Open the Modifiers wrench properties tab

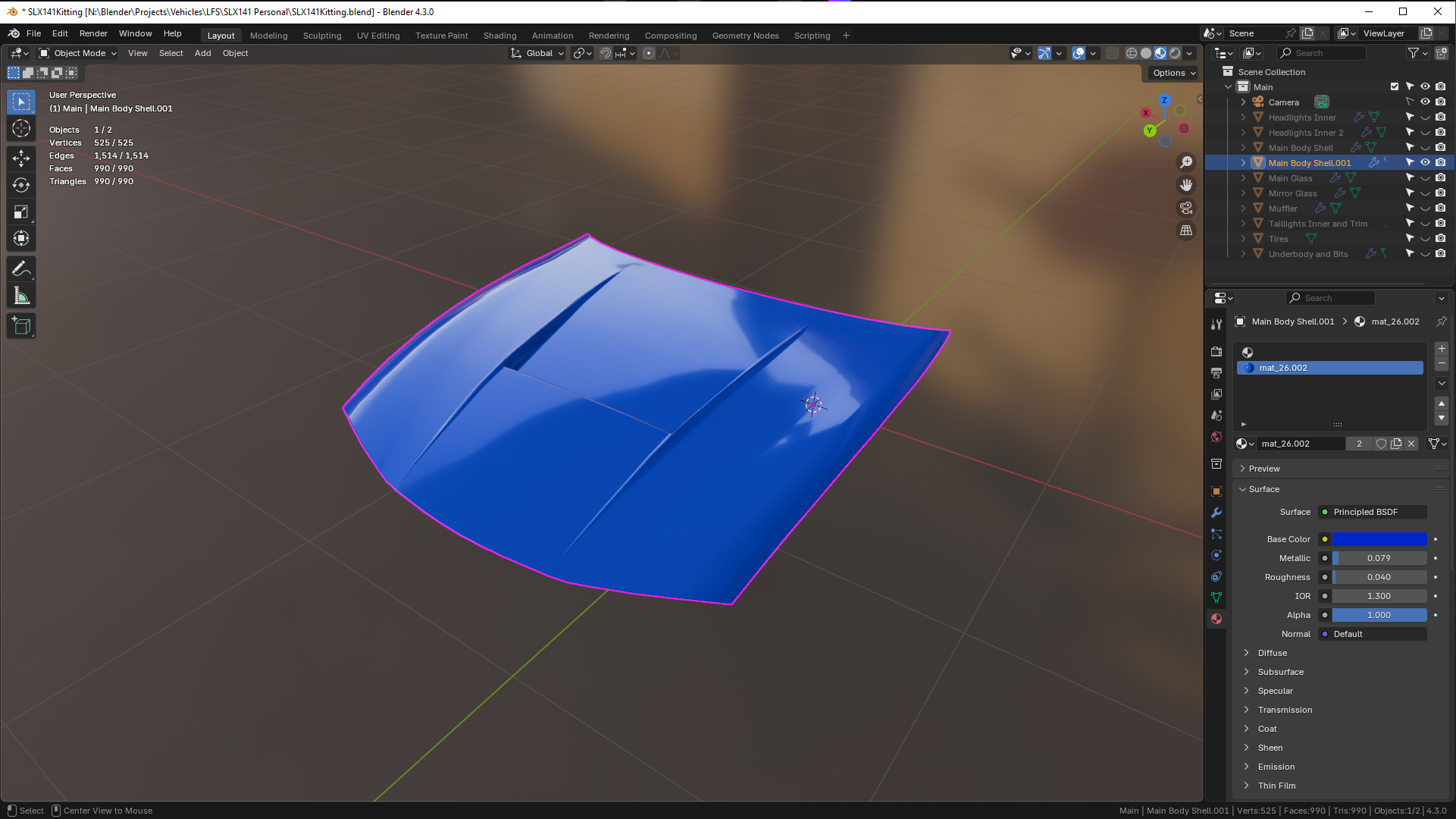[1216, 513]
